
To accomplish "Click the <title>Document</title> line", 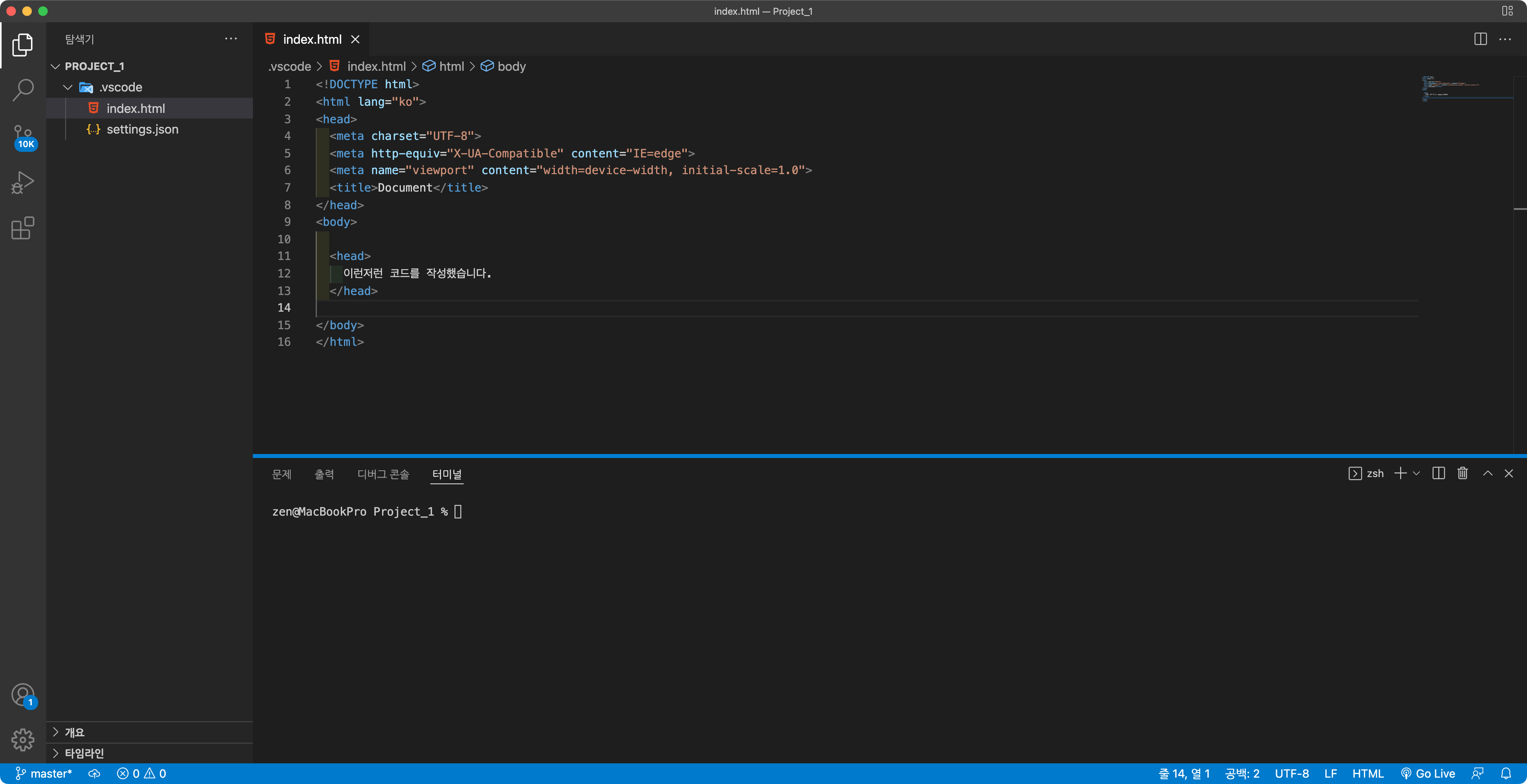I will (408, 187).
